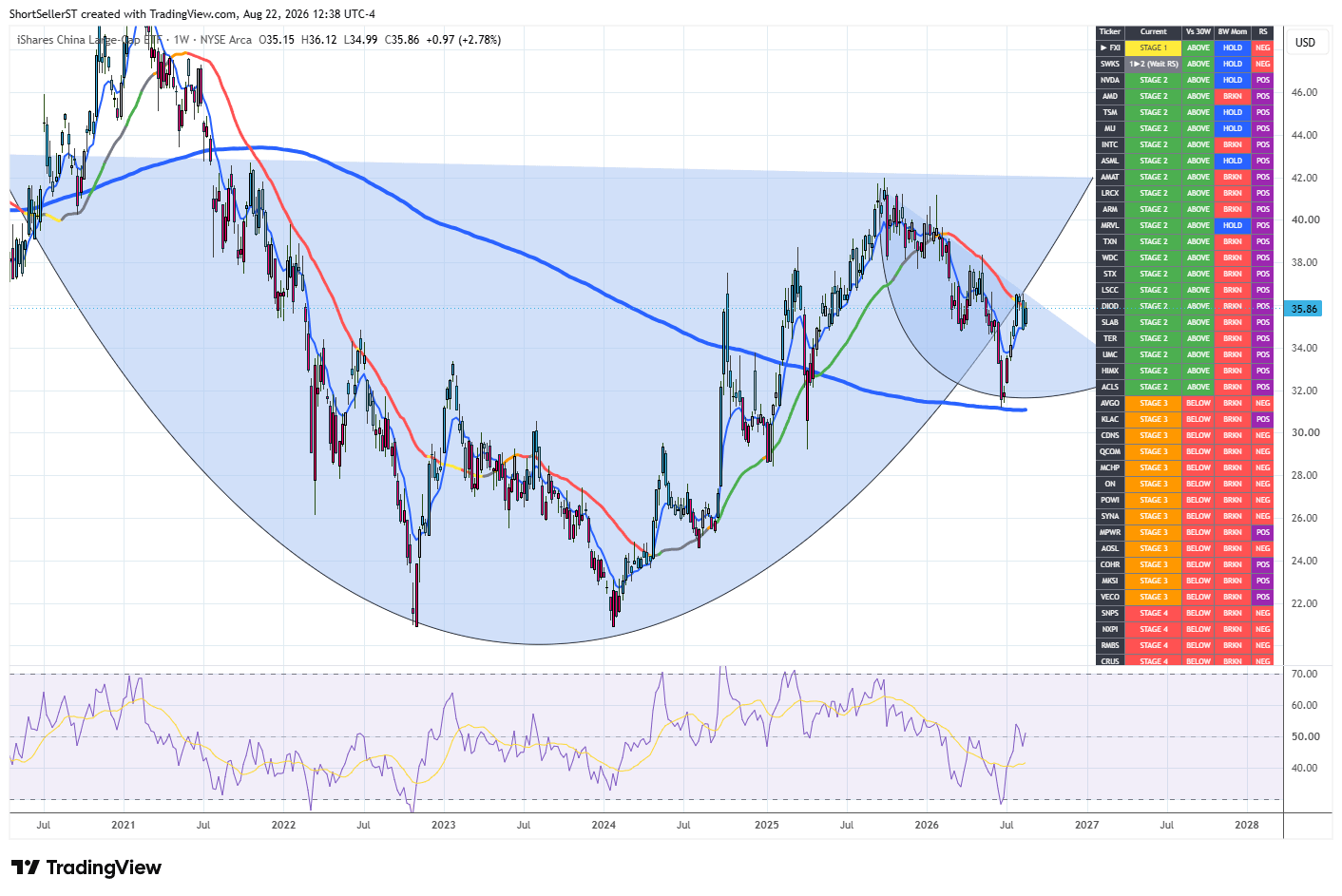Click the VECO ticker cell
This screenshot has height=896, width=1342.
pyautogui.click(x=1110, y=597)
